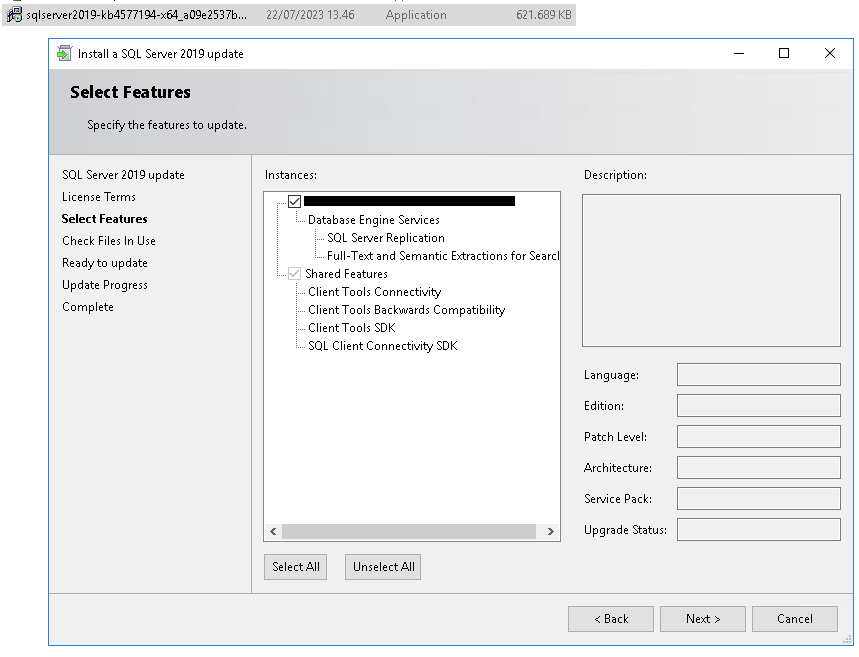Select Database Engine Services tree item
This screenshot has height=657, width=859.
[x=374, y=220]
